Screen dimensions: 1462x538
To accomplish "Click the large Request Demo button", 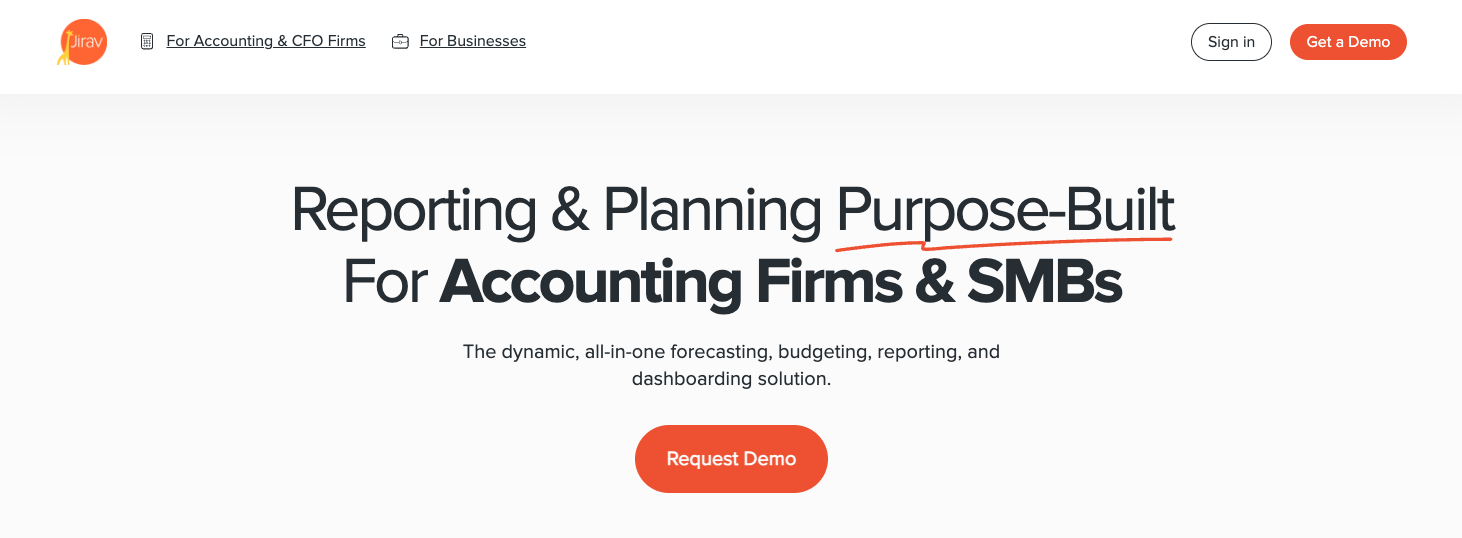I will tap(731, 459).
